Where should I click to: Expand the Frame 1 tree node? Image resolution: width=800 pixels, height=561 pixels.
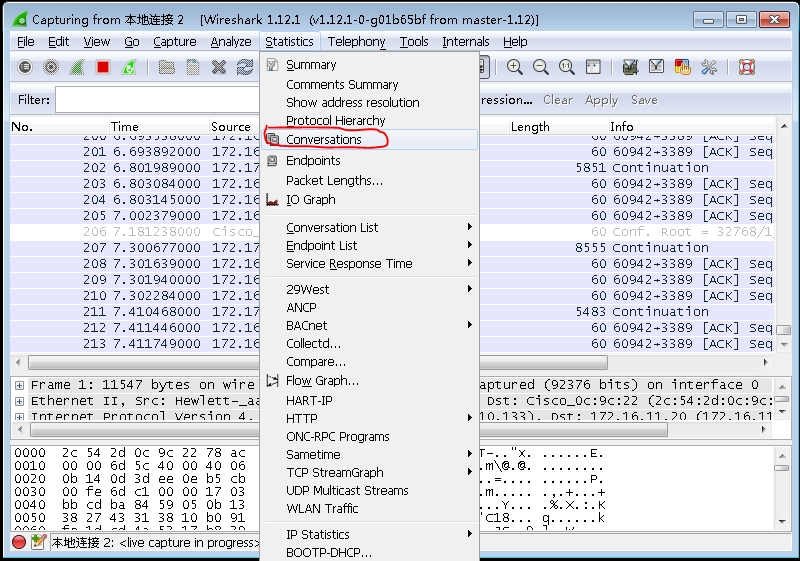point(19,385)
